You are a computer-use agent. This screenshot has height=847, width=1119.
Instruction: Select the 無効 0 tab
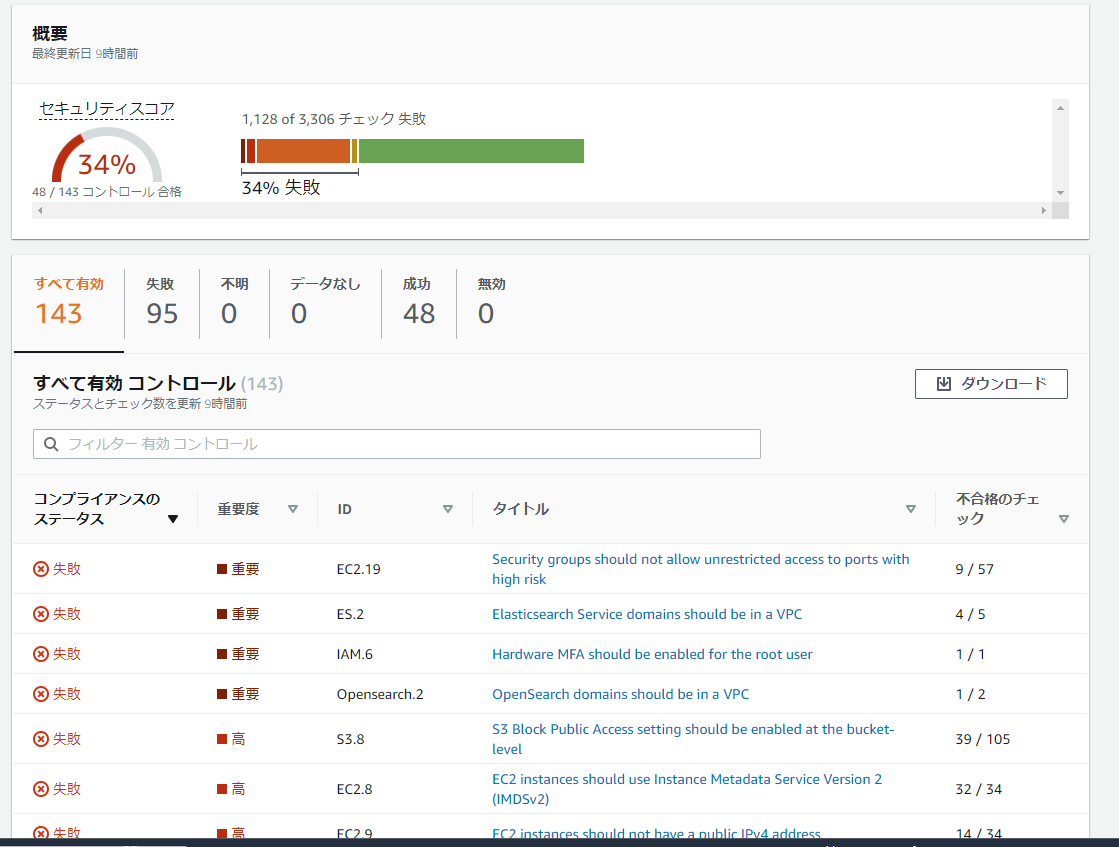pos(492,303)
